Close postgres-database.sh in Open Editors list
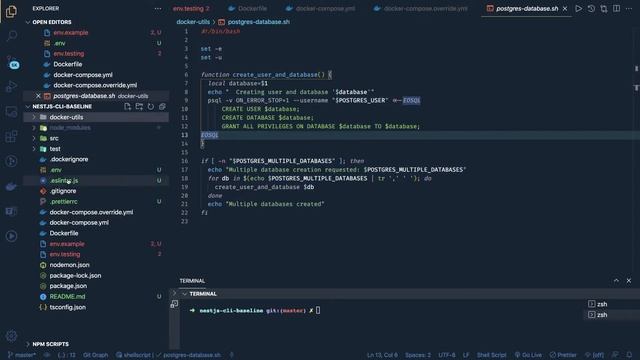The height and width of the screenshot is (360, 640). coord(38,96)
